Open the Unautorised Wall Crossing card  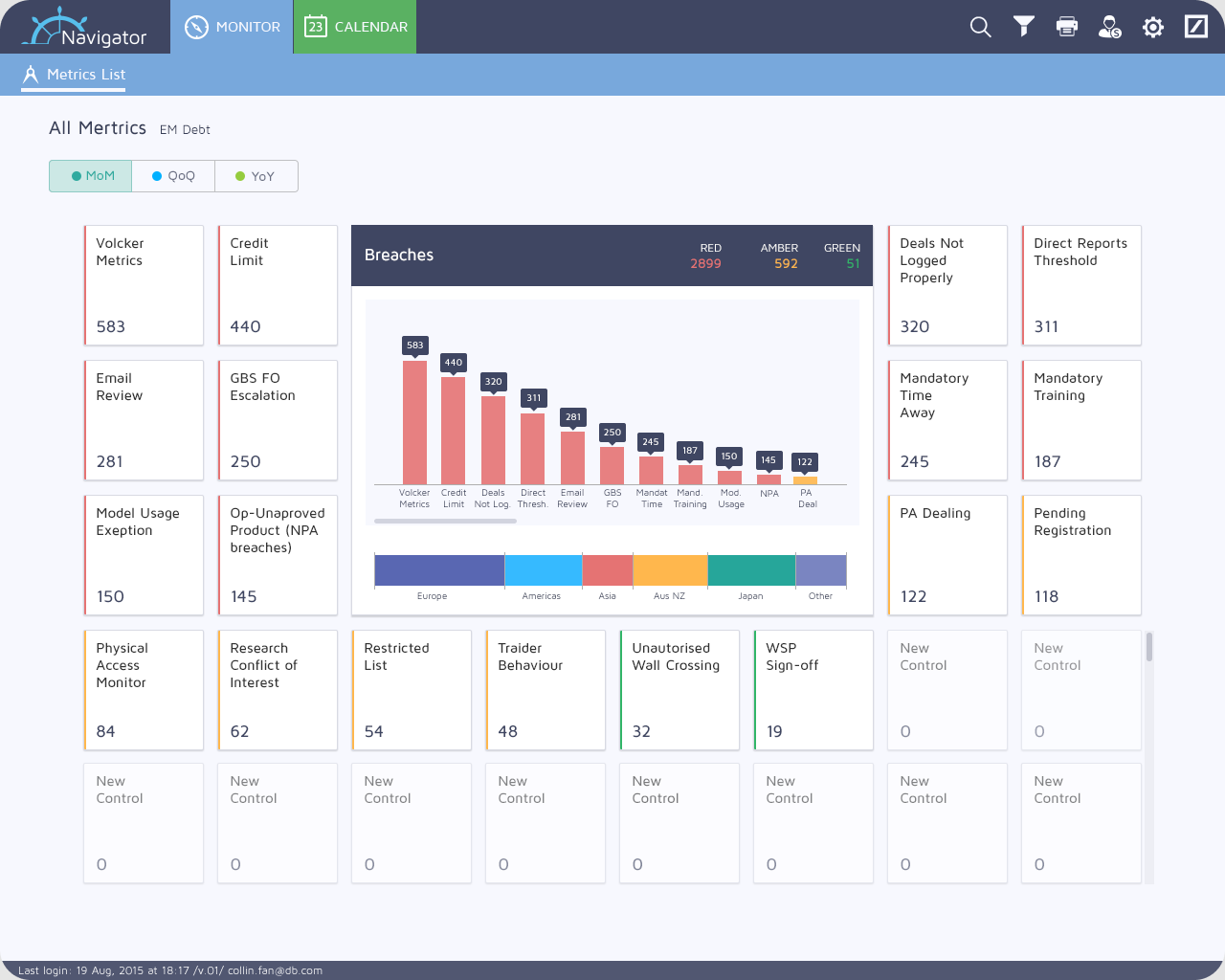click(x=679, y=690)
